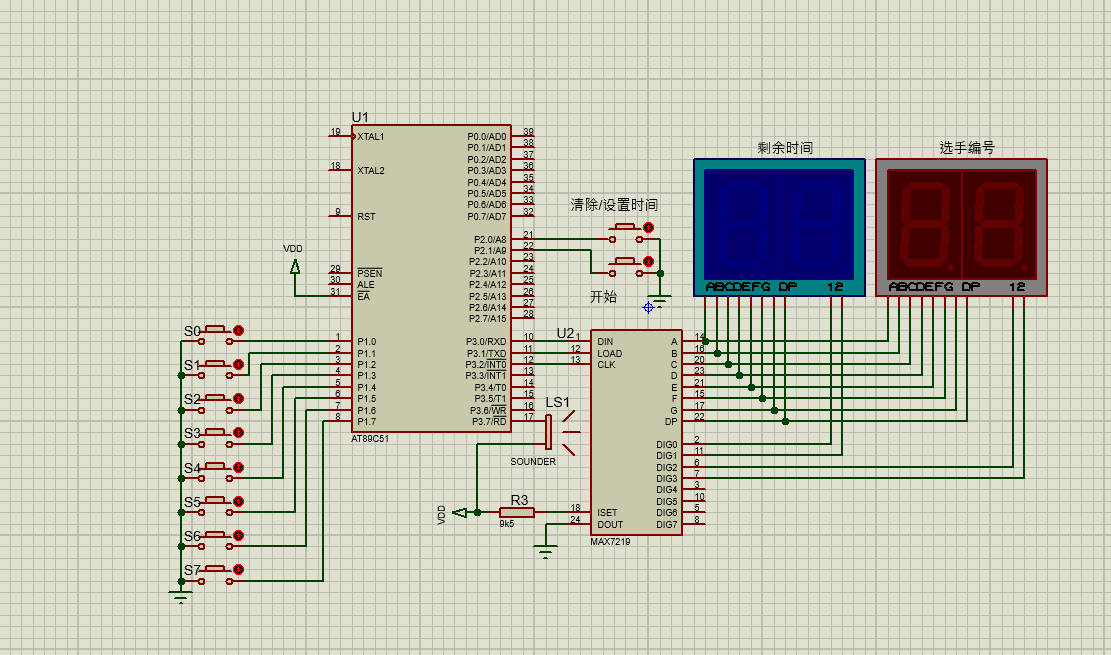The image size is (1111, 655).
Task: Click the ISET pin label
Action: tap(607, 513)
